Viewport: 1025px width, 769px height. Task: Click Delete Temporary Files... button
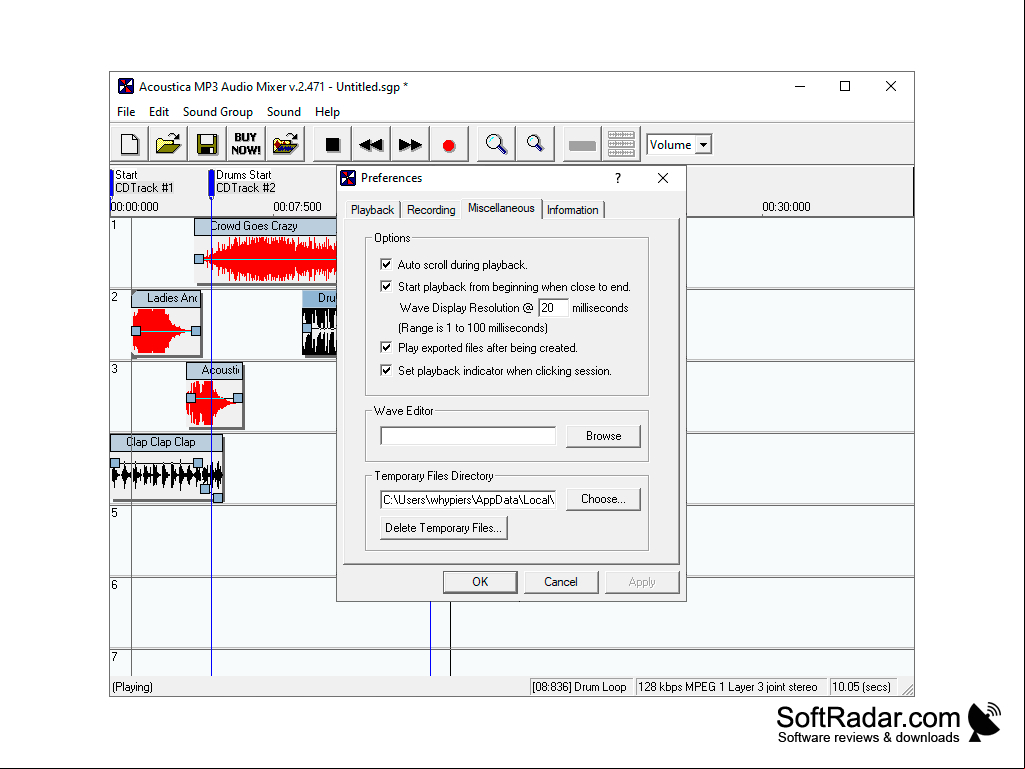(x=444, y=528)
